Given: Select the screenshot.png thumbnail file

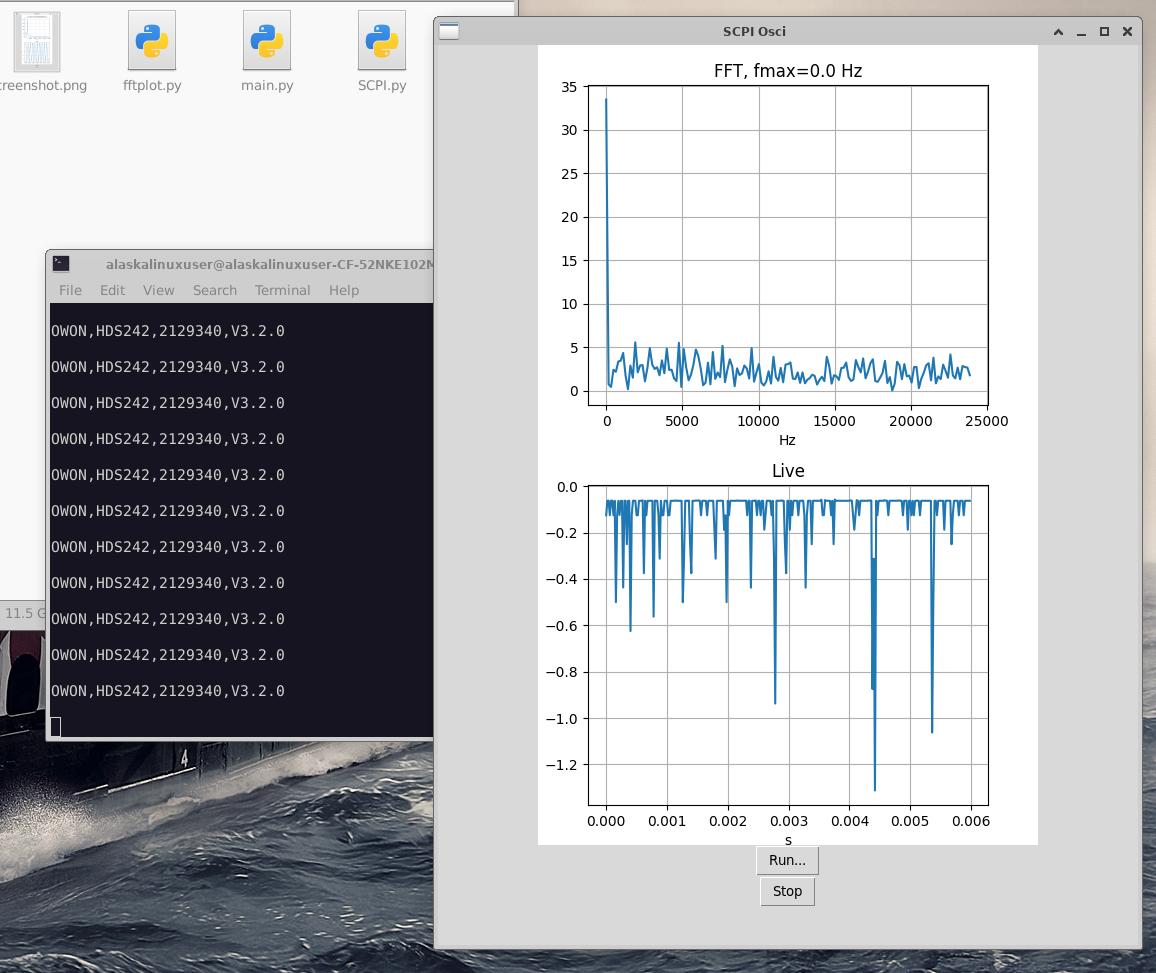Looking at the screenshot, I should click(x=38, y=42).
